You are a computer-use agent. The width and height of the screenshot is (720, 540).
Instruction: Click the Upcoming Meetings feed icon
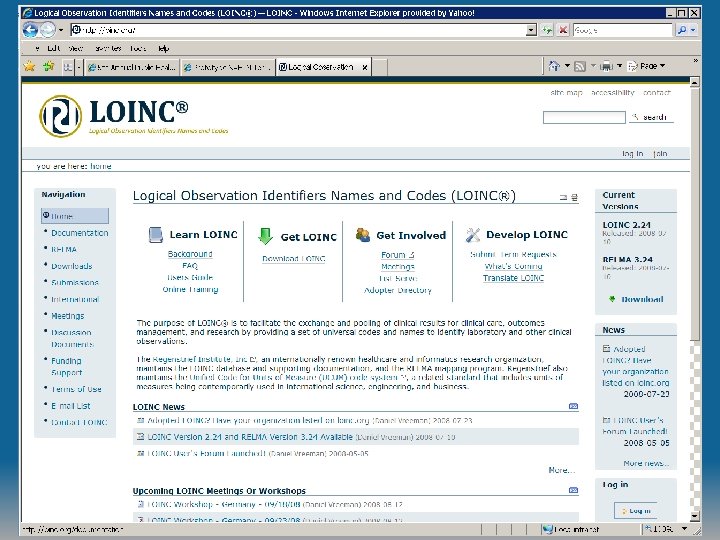574,490
